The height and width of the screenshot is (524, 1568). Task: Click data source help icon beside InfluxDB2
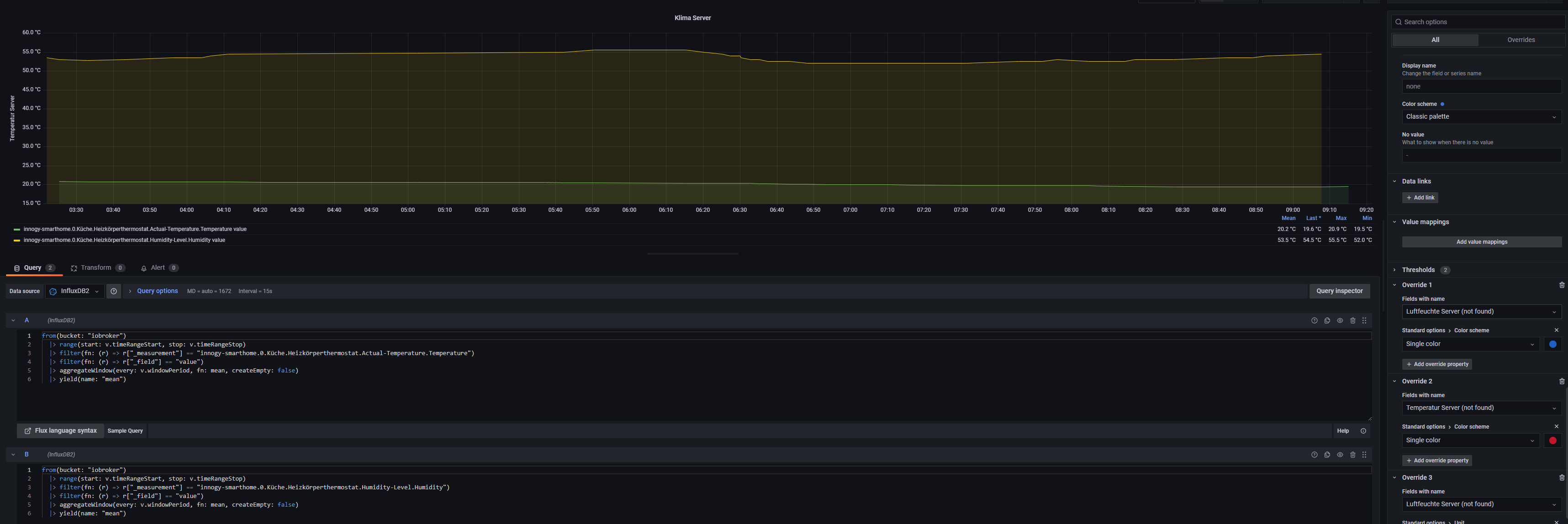tap(114, 291)
